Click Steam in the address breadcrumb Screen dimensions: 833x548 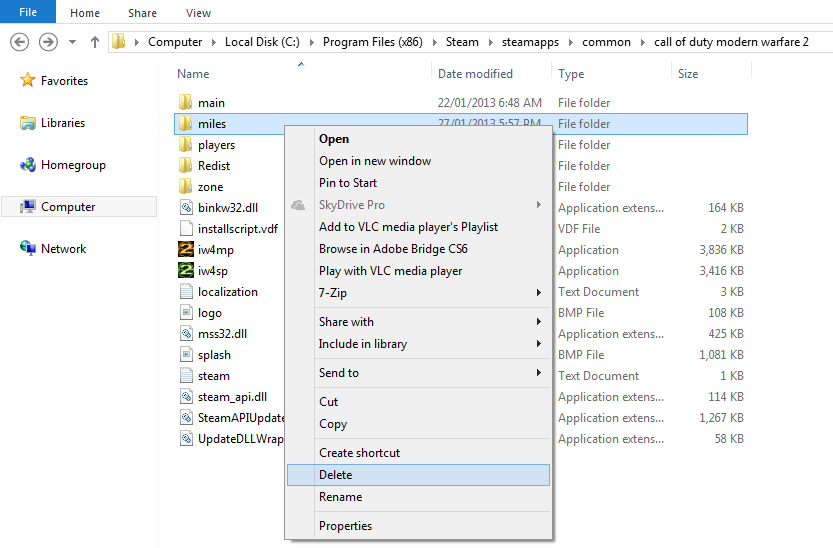[x=462, y=42]
